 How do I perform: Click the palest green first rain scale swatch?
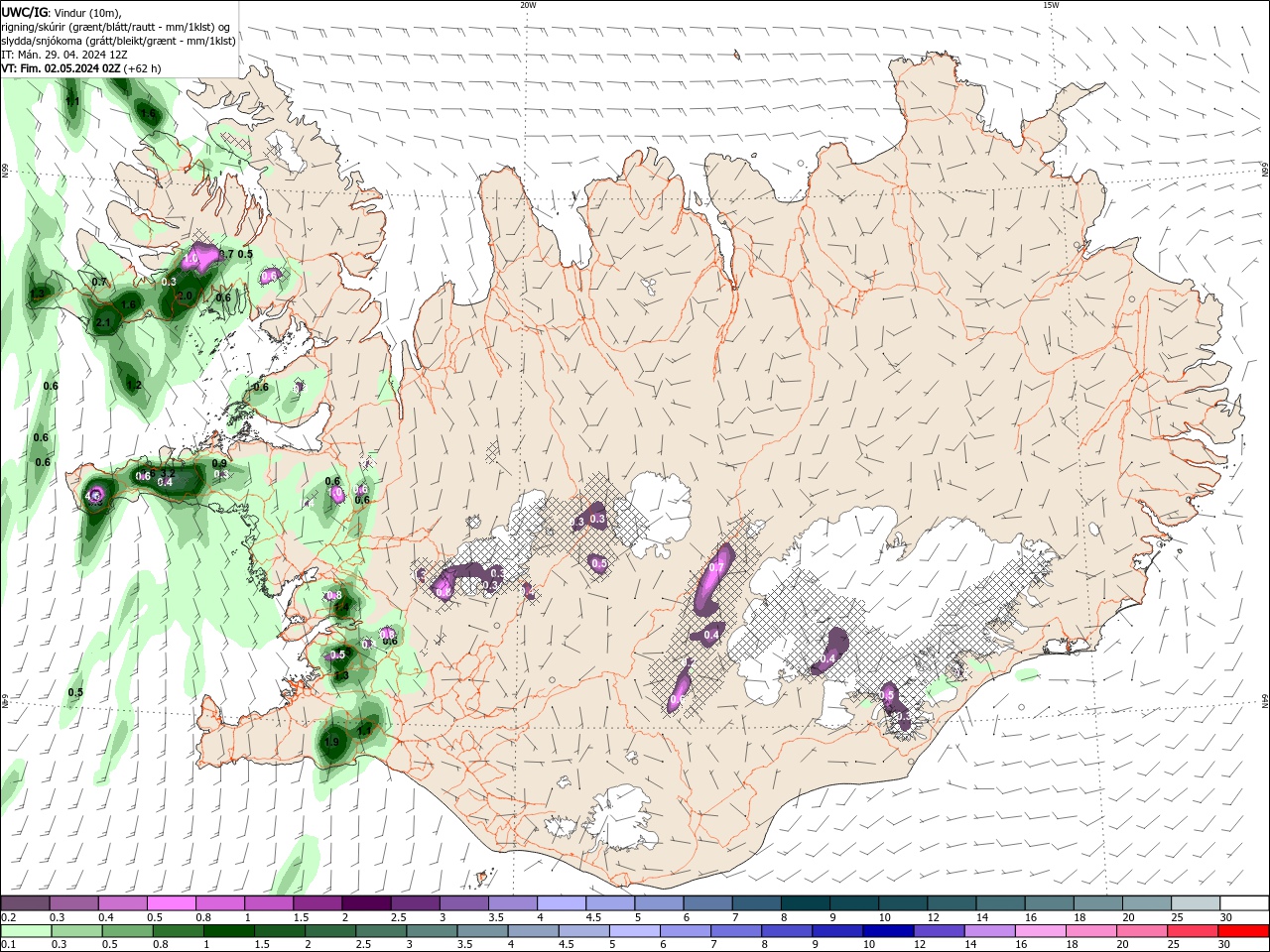coord(25,931)
